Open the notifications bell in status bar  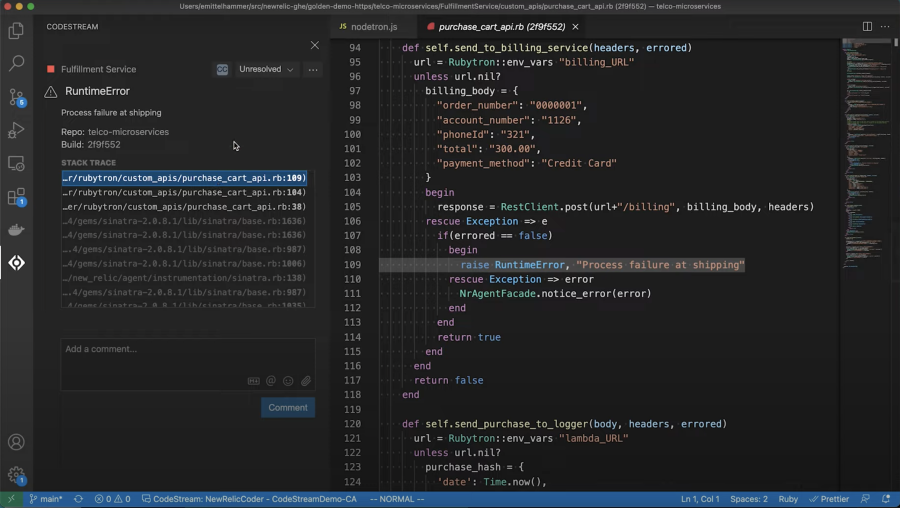tap(886, 499)
